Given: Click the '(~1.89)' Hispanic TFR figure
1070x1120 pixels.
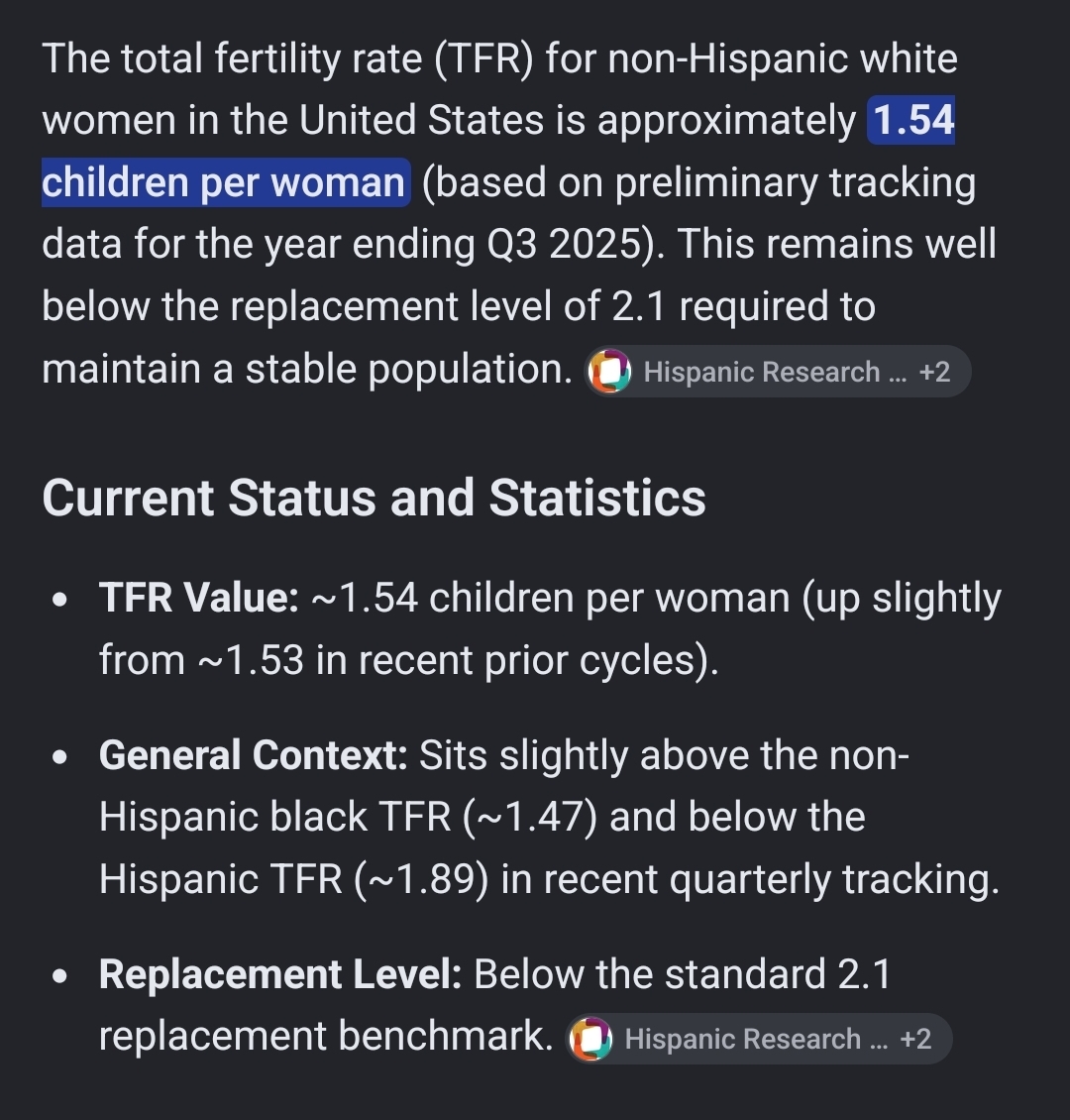Looking at the screenshot, I should point(421,878).
